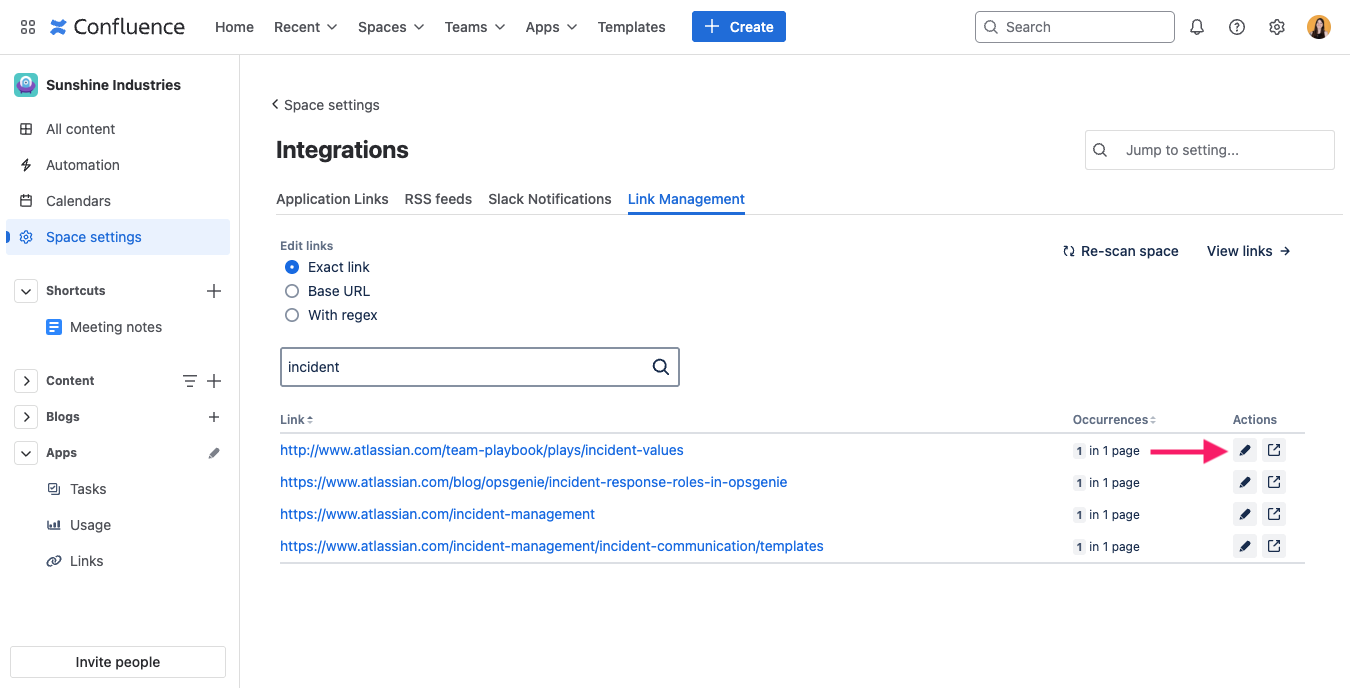Screen dimensions: 1350x688
Task: Expand the Content section in the sidebar
Action: (x=26, y=380)
